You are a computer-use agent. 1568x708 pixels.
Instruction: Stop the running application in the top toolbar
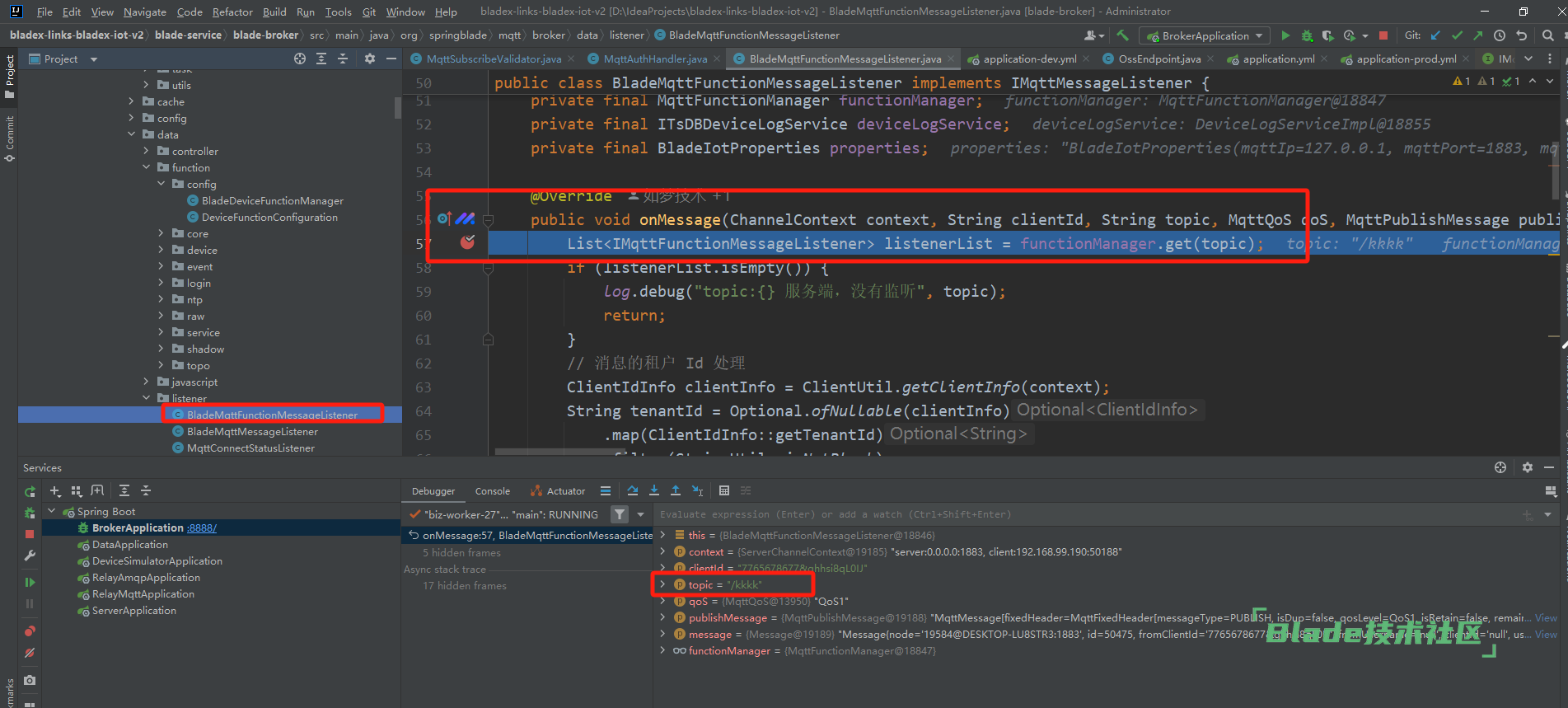(1383, 35)
